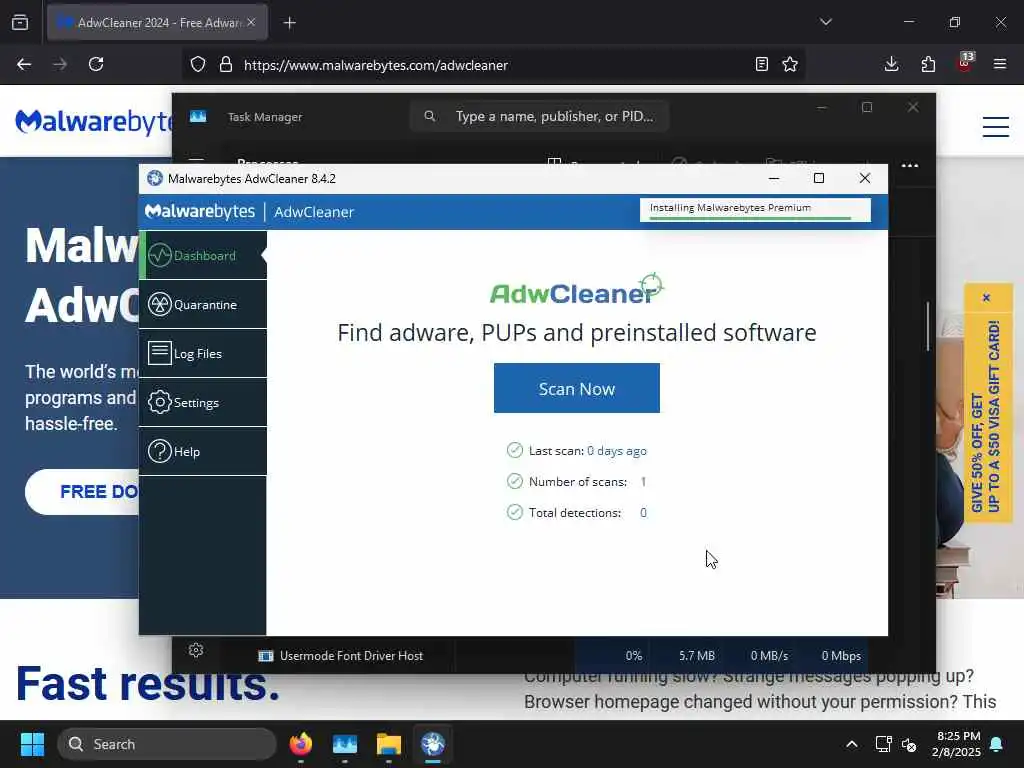Start a scan with Scan Now button
The image size is (1024, 768).
click(577, 388)
